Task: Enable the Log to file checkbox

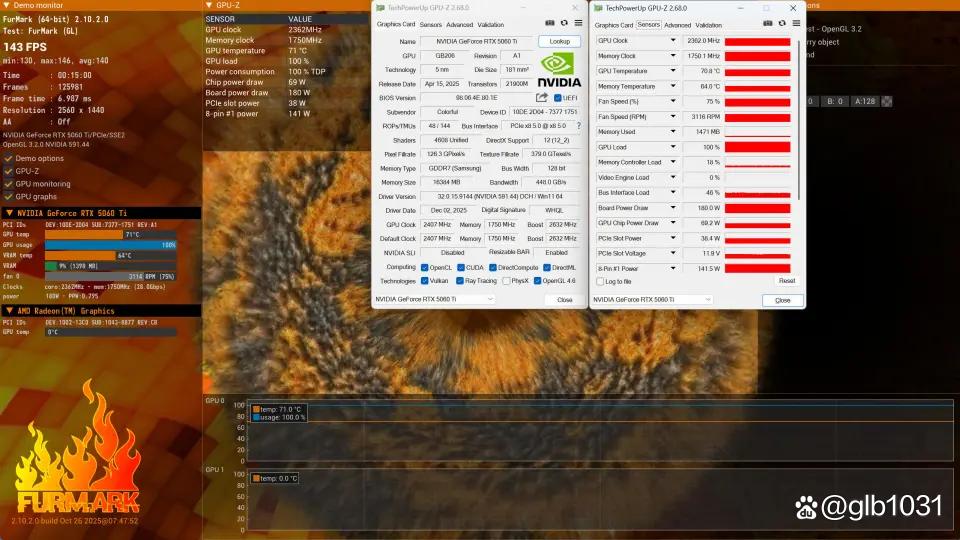Action: coord(600,282)
